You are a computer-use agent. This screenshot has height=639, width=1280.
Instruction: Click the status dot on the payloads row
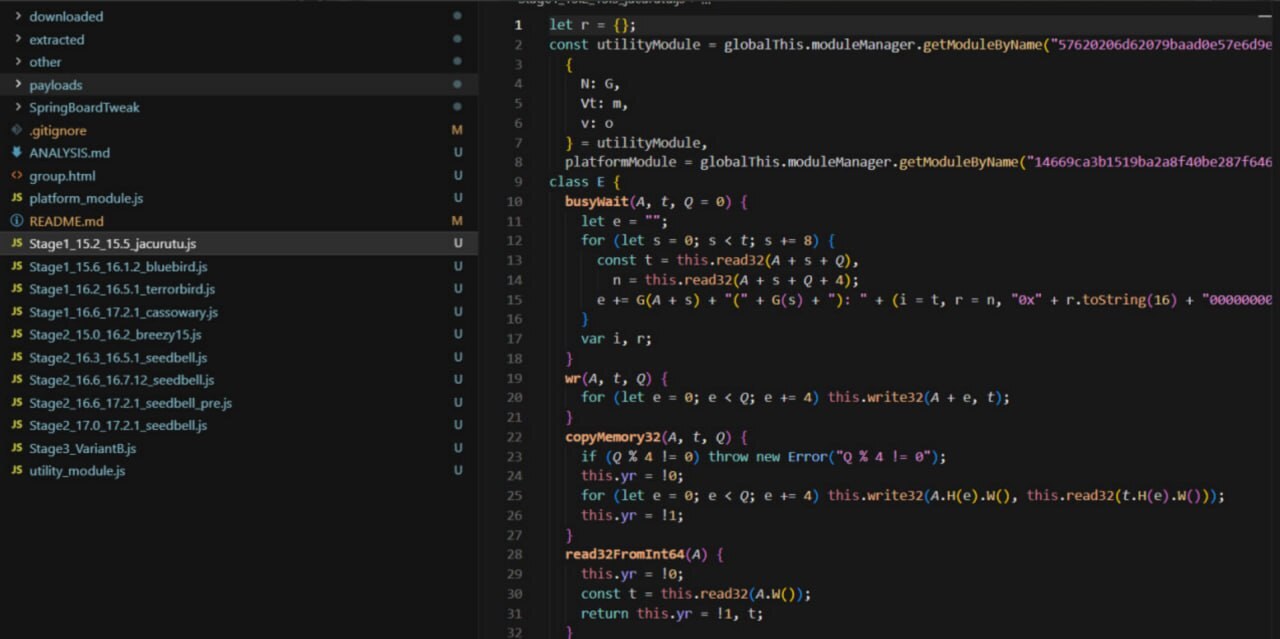tap(457, 85)
